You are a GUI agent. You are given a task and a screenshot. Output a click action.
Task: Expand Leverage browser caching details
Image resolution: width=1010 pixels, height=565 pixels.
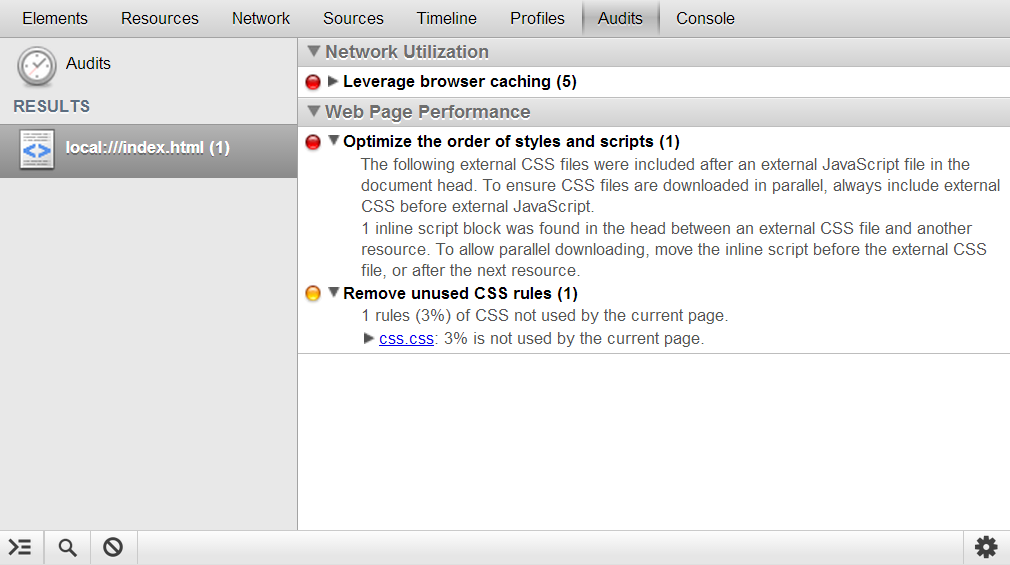pyautogui.click(x=334, y=82)
